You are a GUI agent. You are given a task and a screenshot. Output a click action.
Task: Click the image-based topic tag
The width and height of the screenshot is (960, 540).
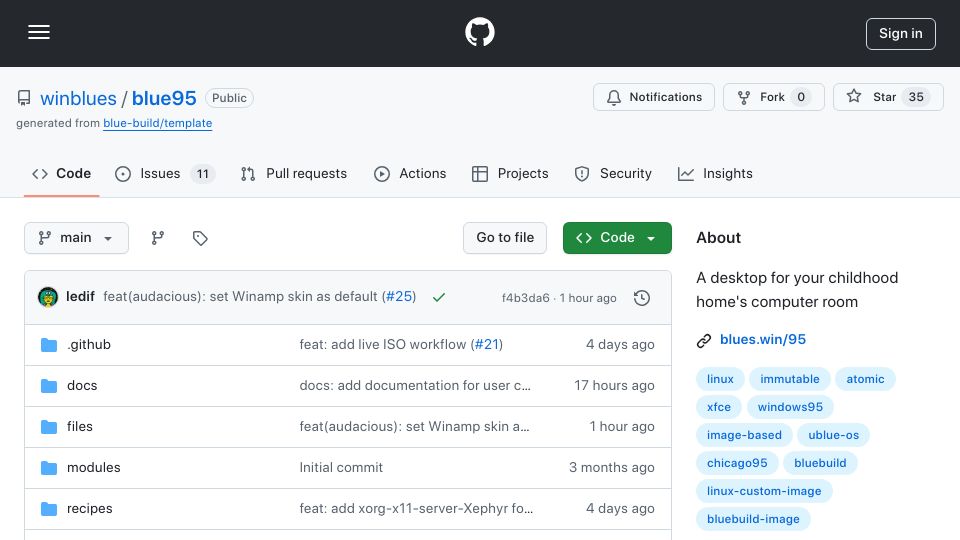click(x=744, y=435)
